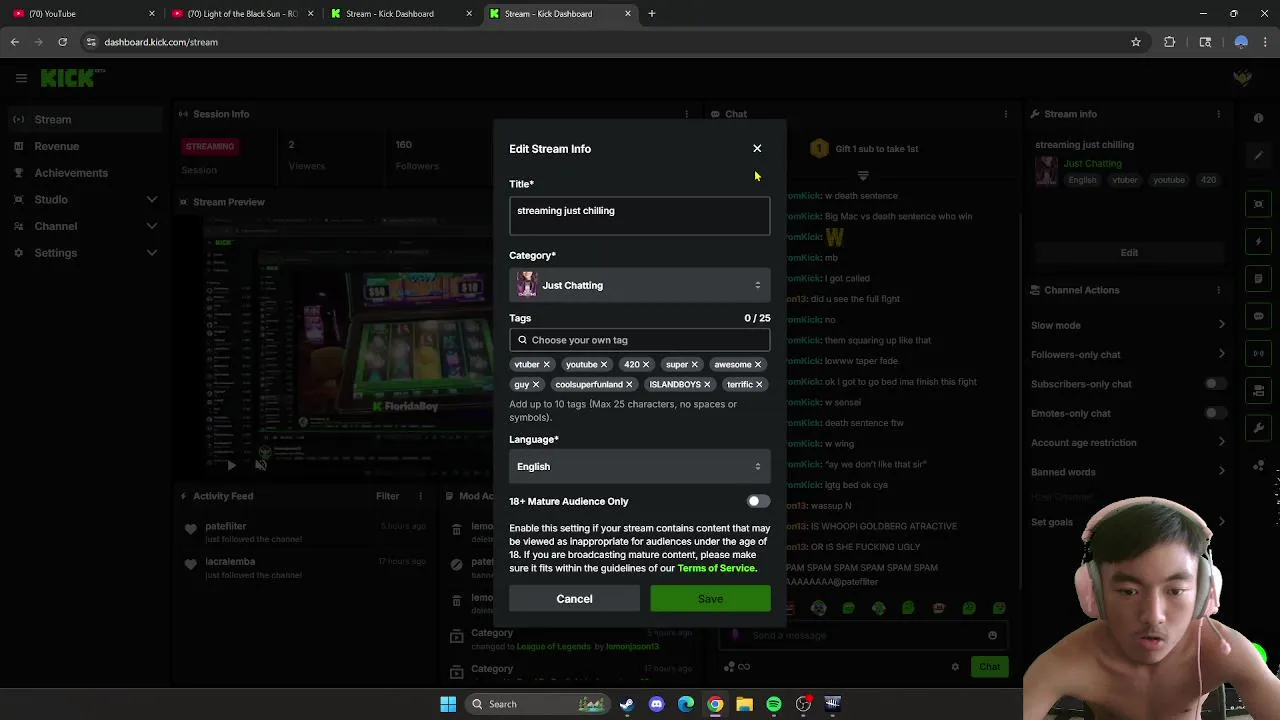Click the green Chat send button
Image resolution: width=1280 pixels, height=720 pixels.
click(x=989, y=667)
